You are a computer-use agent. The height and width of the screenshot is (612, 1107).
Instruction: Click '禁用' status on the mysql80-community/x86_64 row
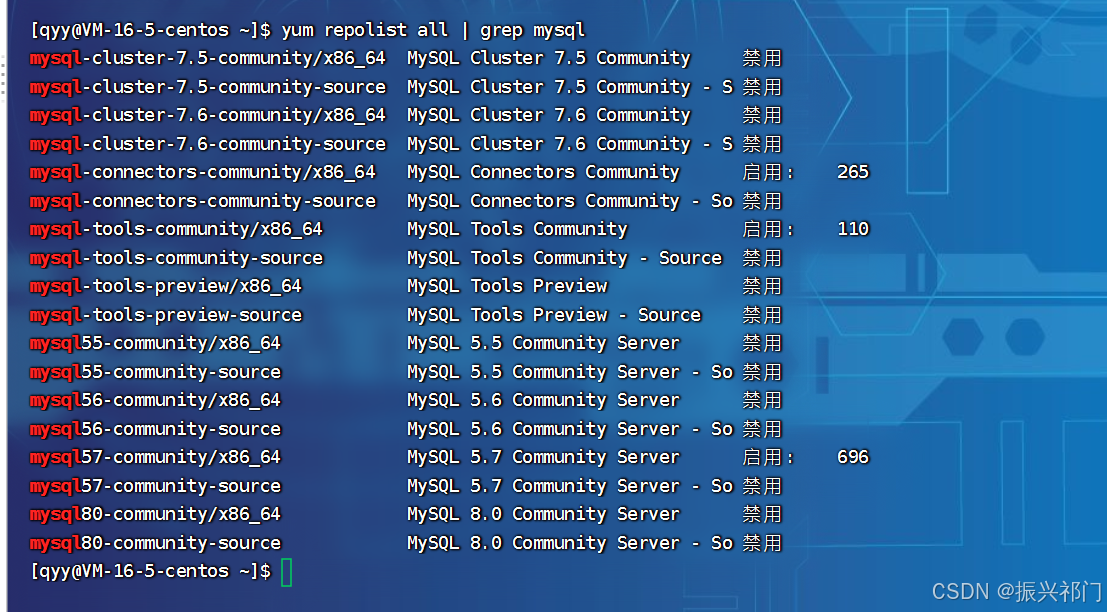tap(762, 515)
